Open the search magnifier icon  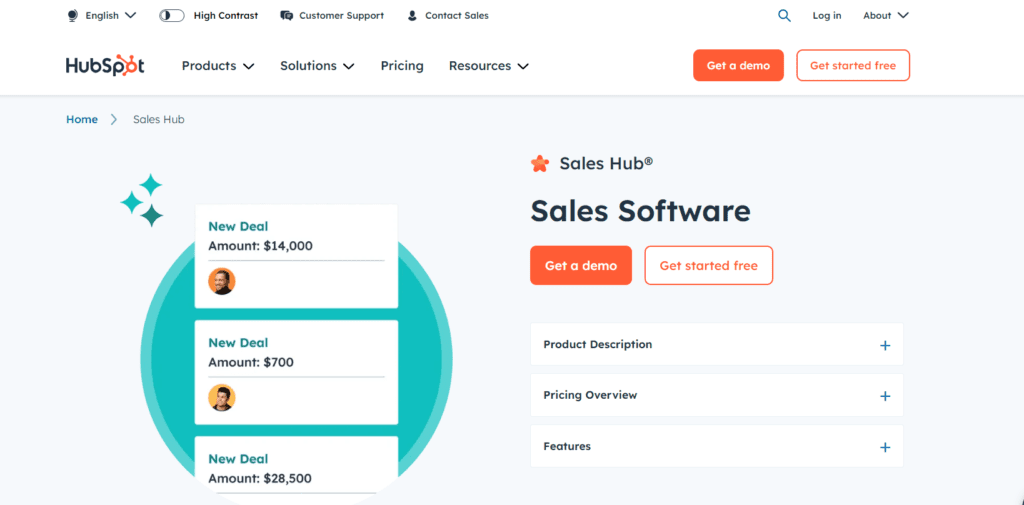tap(784, 16)
